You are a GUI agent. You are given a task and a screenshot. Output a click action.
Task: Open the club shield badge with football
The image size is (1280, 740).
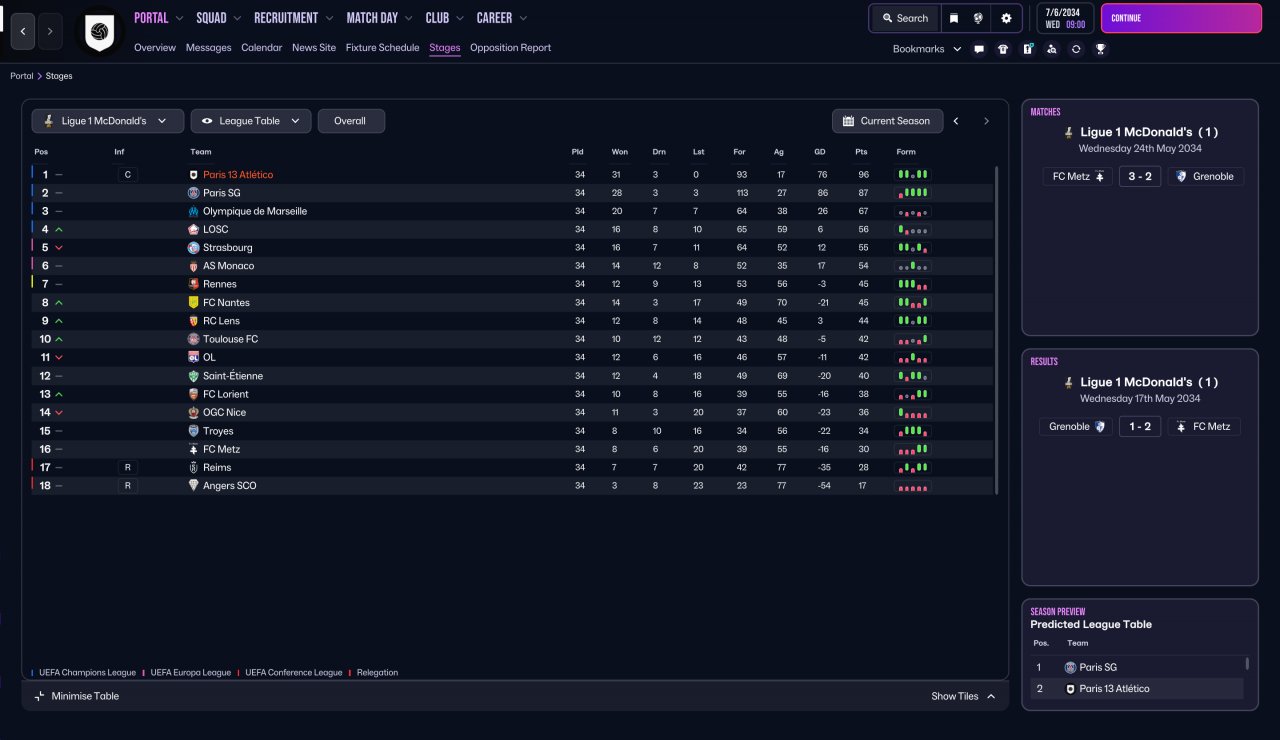[x=99, y=32]
